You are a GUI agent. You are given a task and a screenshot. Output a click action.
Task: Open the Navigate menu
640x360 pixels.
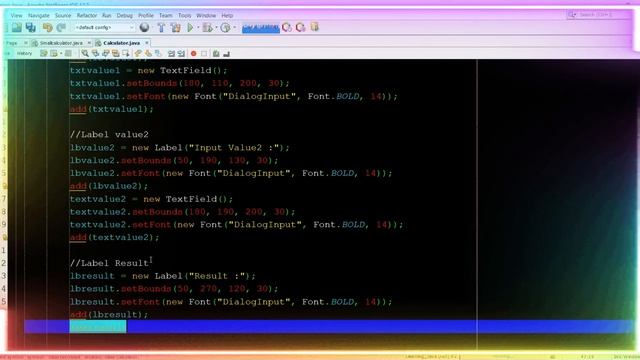[x=39, y=15]
